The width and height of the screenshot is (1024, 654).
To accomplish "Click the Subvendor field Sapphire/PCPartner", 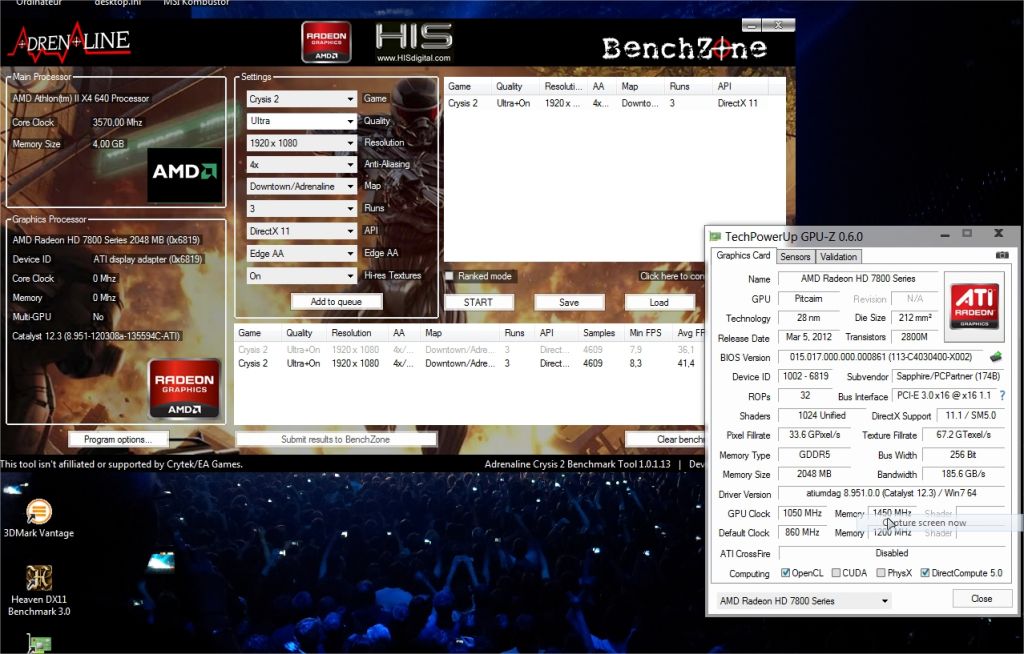I will click(x=948, y=376).
